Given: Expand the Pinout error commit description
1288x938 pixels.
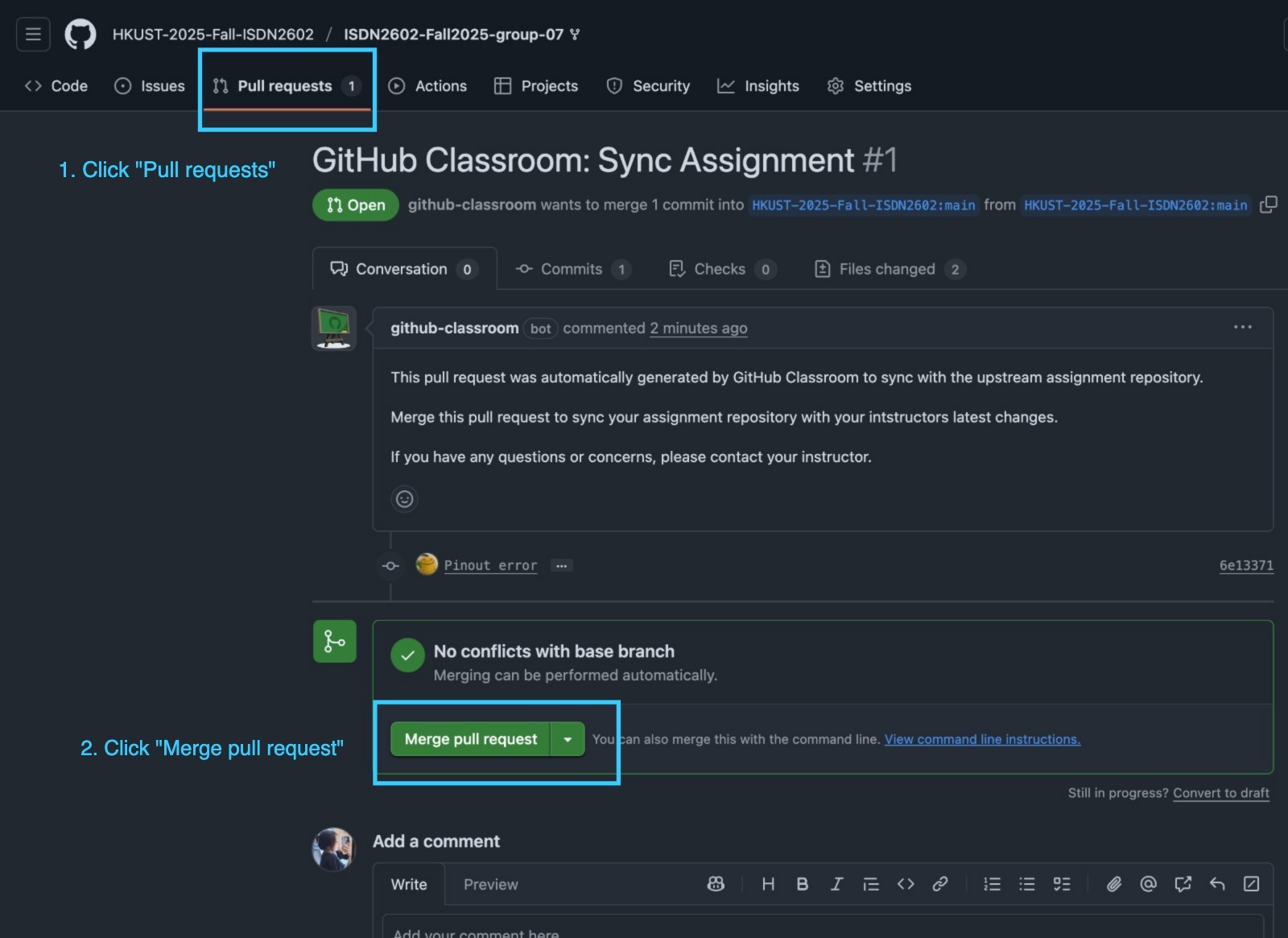Looking at the screenshot, I should (561, 566).
